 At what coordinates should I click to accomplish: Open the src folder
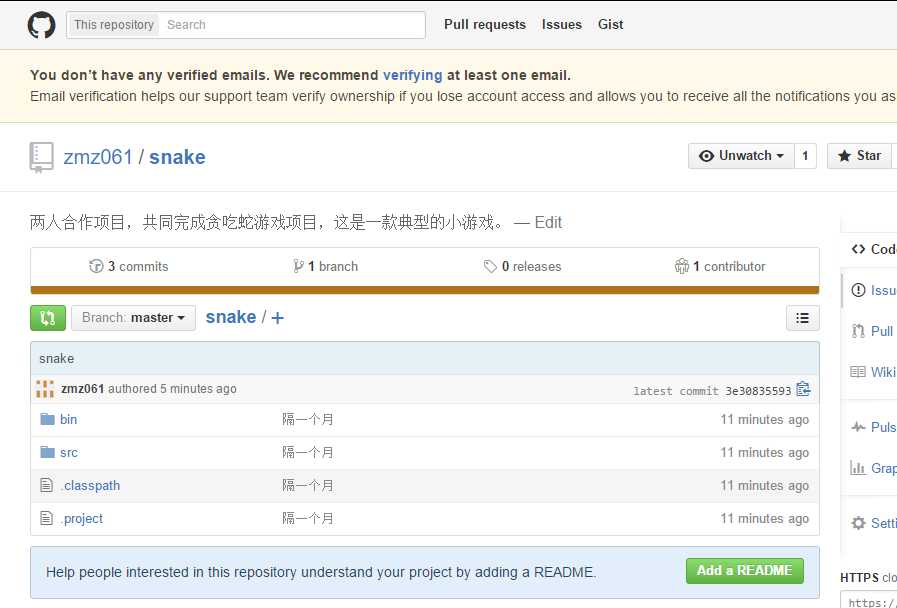(69, 452)
